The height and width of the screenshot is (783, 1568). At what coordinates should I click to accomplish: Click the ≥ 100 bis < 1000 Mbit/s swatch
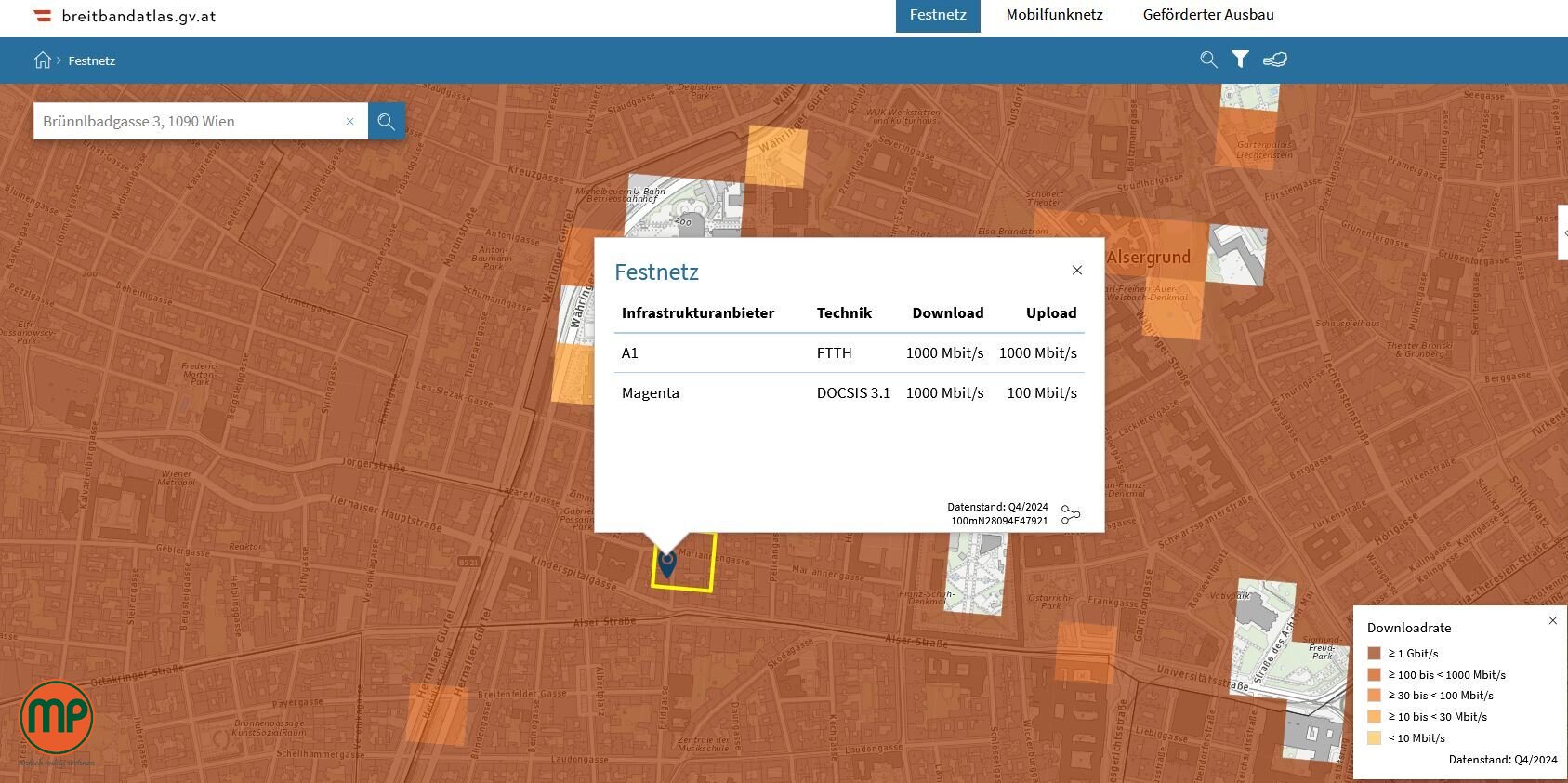pyautogui.click(x=1374, y=674)
